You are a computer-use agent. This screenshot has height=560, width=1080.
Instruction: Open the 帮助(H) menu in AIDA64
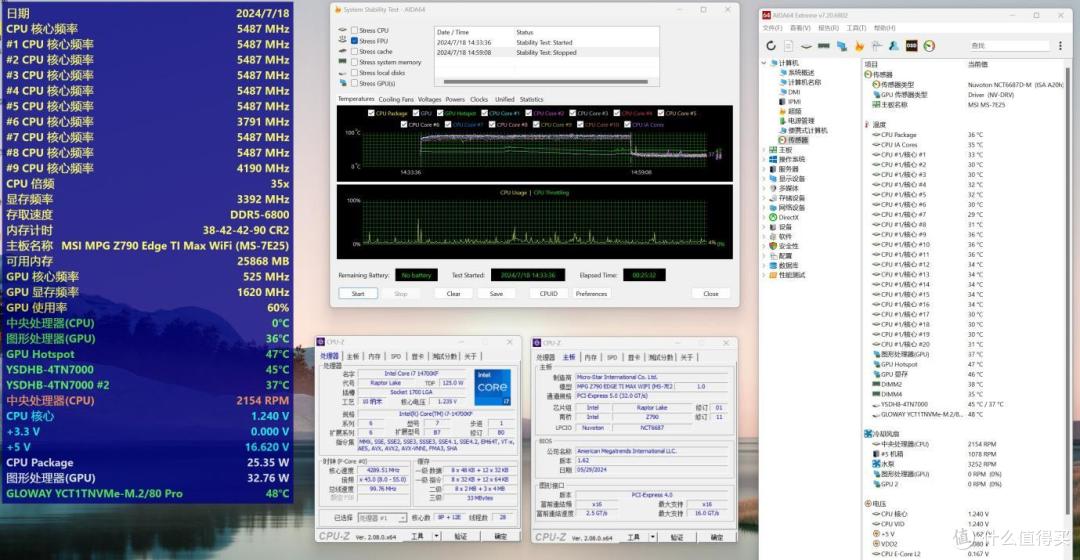884,28
